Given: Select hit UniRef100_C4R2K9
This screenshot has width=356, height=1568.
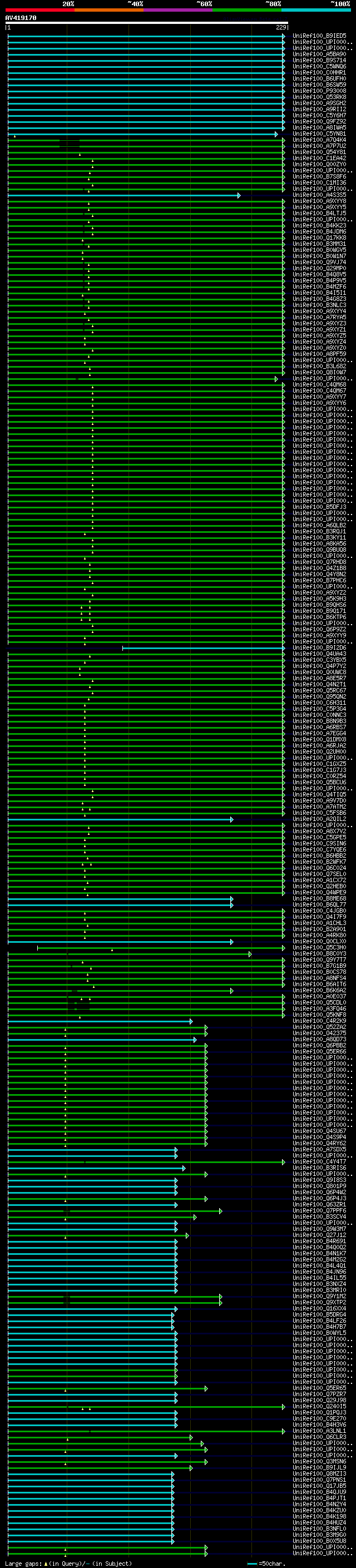Looking at the screenshot, I should [x=319, y=1021].
